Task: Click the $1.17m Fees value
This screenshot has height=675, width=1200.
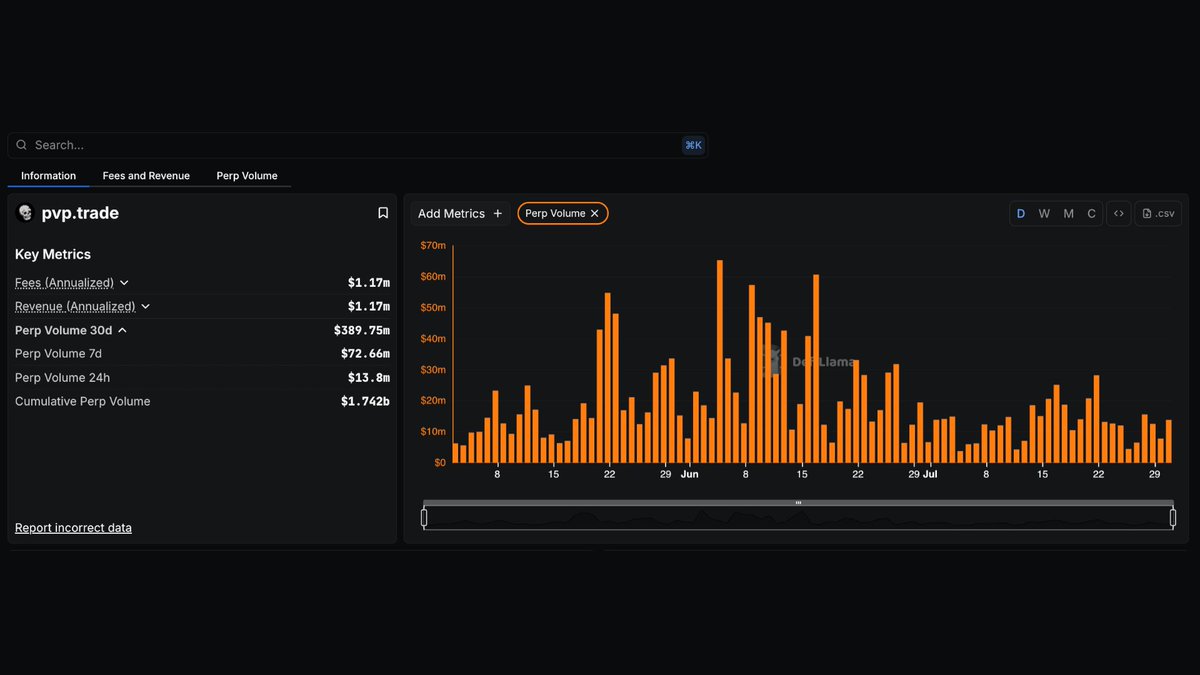Action: (x=369, y=283)
